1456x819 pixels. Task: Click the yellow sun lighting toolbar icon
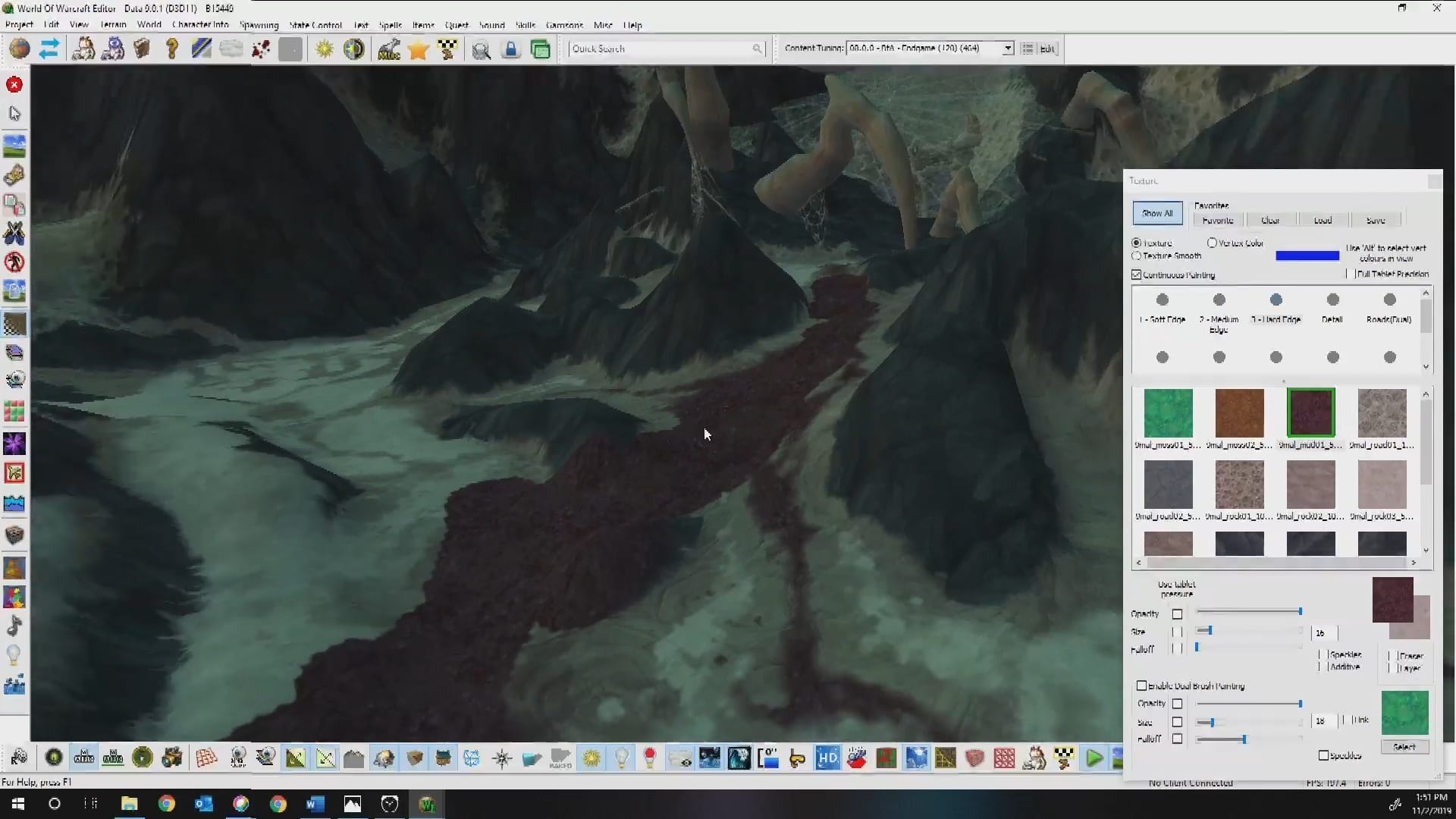click(x=325, y=49)
